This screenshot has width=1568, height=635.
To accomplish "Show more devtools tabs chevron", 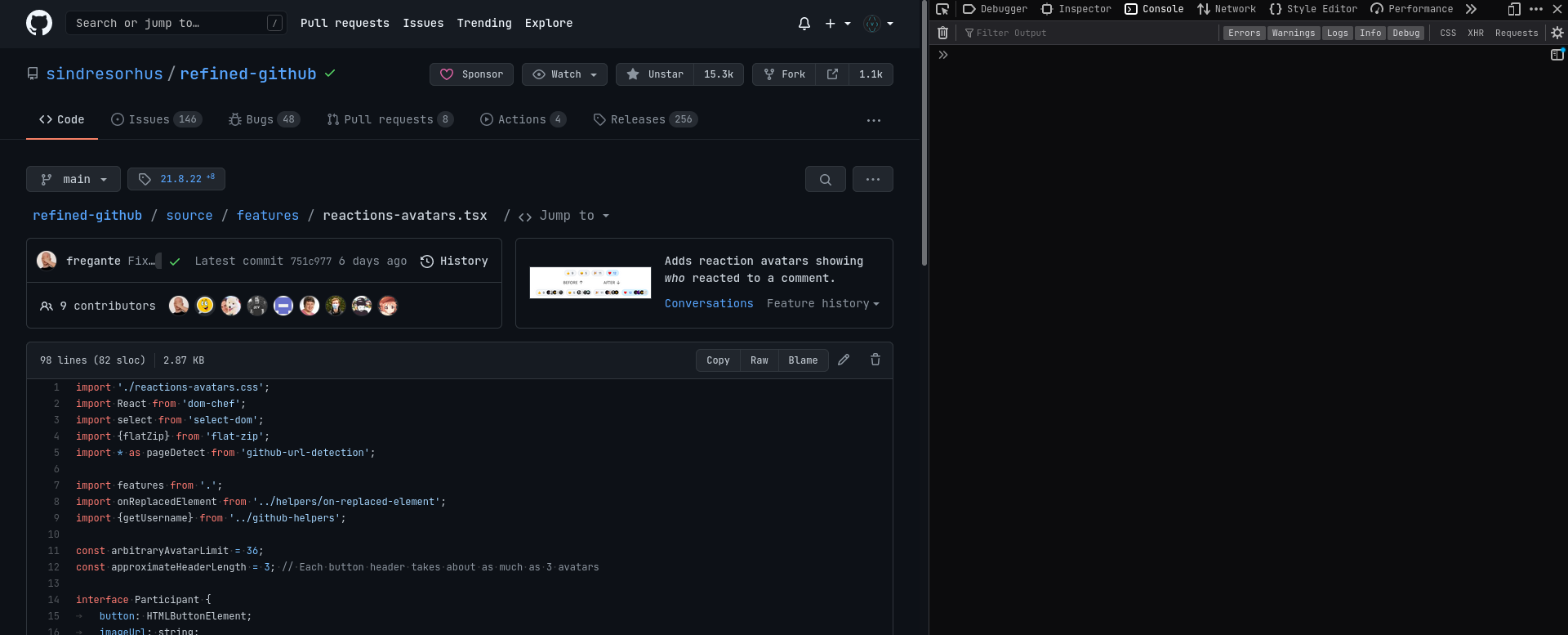I will pyautogui.click(x=1471, y=9).
